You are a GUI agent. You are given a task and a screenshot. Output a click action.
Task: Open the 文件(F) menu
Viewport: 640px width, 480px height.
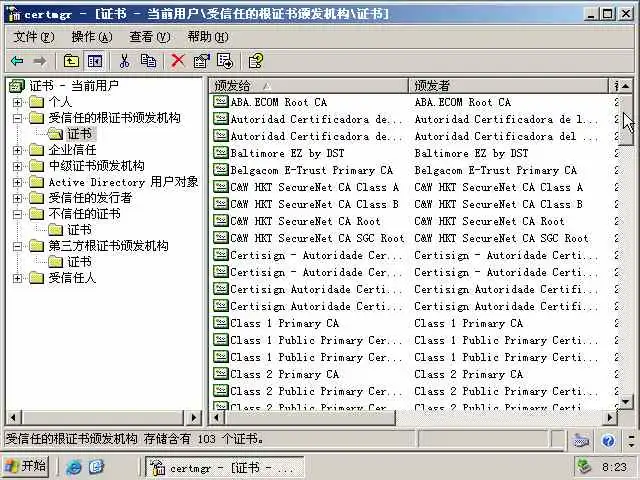coord(33,37)
